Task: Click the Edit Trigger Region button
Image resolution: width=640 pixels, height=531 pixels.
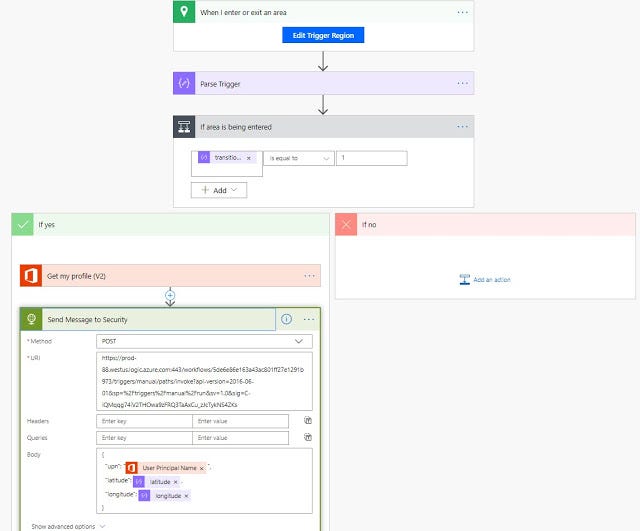Action: pos(323,35)
